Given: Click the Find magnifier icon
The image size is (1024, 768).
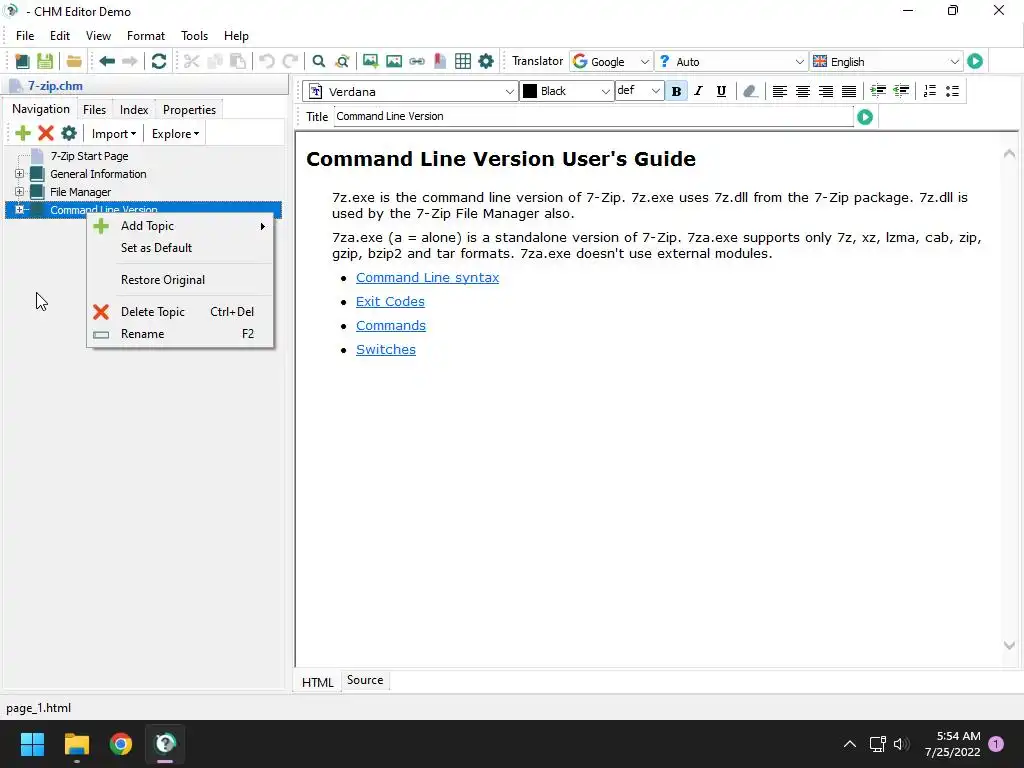Looking at the screenshot, I should (319, 61).
